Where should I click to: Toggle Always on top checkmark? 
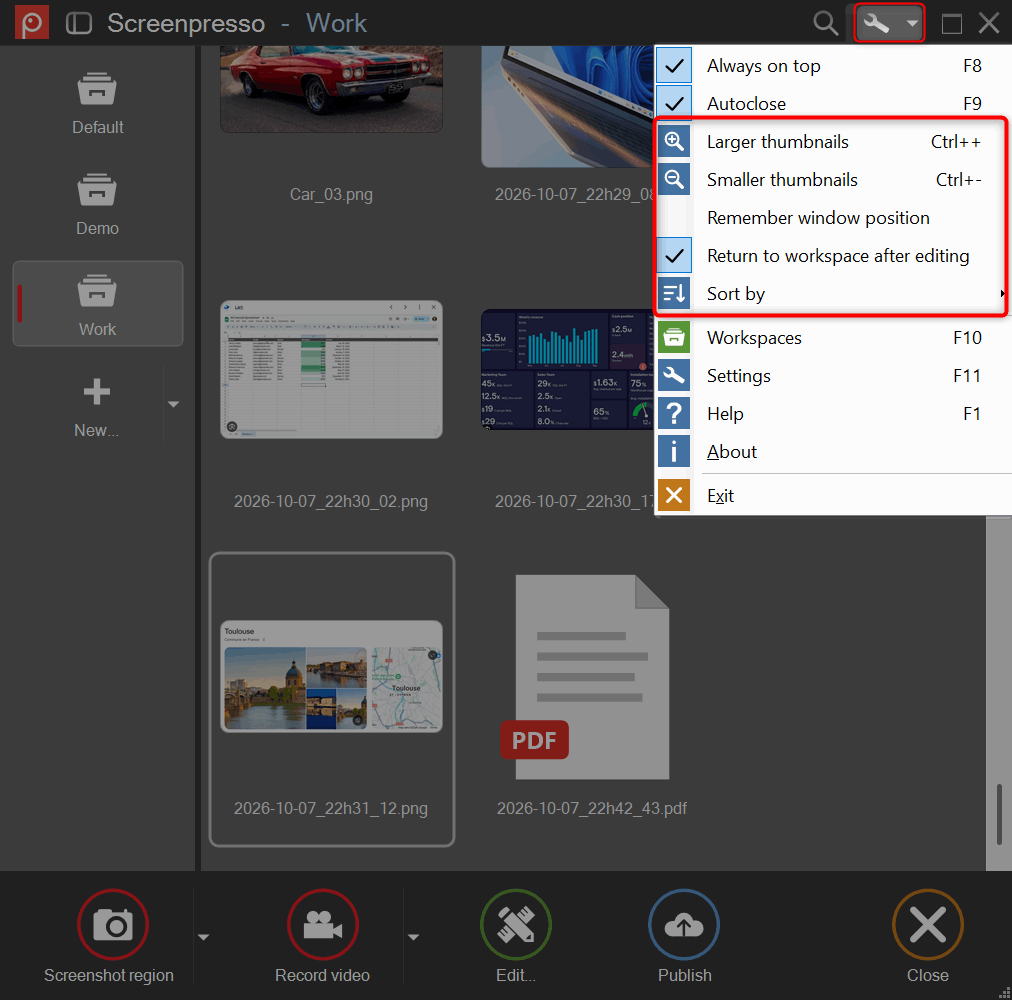(674, 65)
